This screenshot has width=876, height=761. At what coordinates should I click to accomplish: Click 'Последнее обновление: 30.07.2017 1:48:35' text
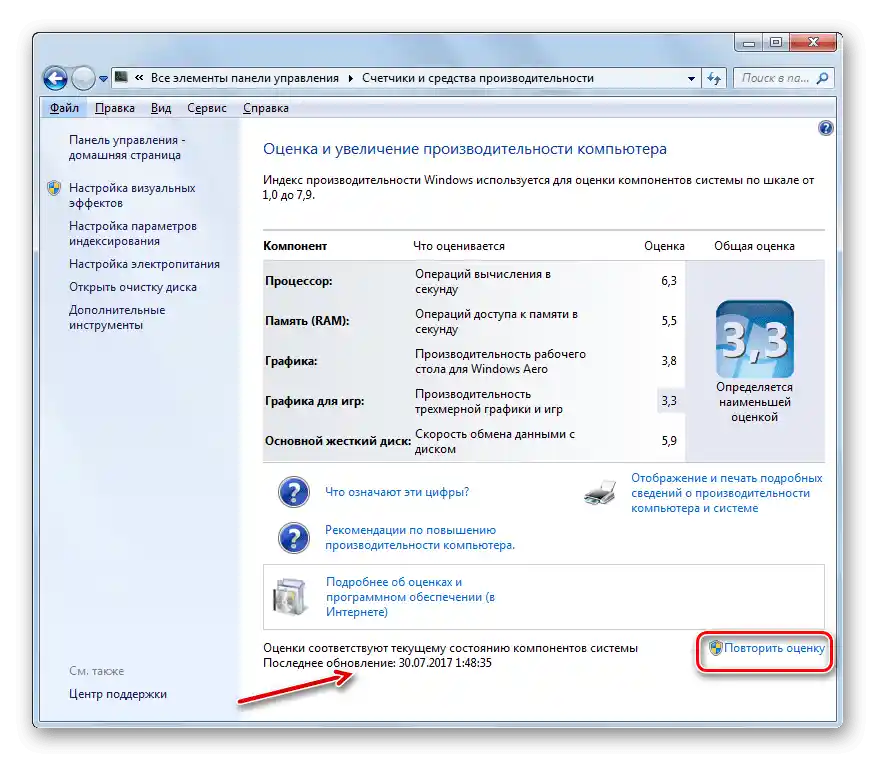(377, 663)
